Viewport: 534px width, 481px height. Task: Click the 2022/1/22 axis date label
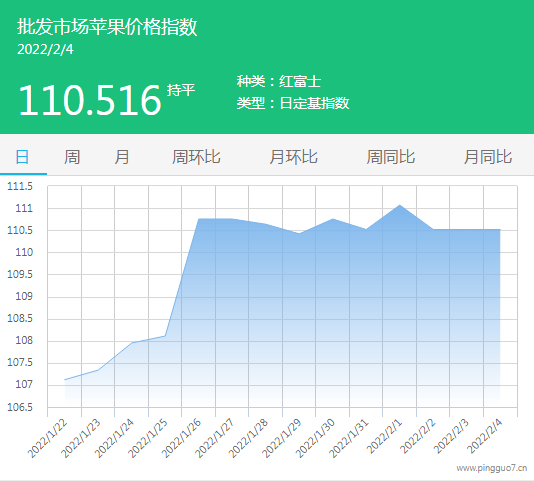pos(48,438)
